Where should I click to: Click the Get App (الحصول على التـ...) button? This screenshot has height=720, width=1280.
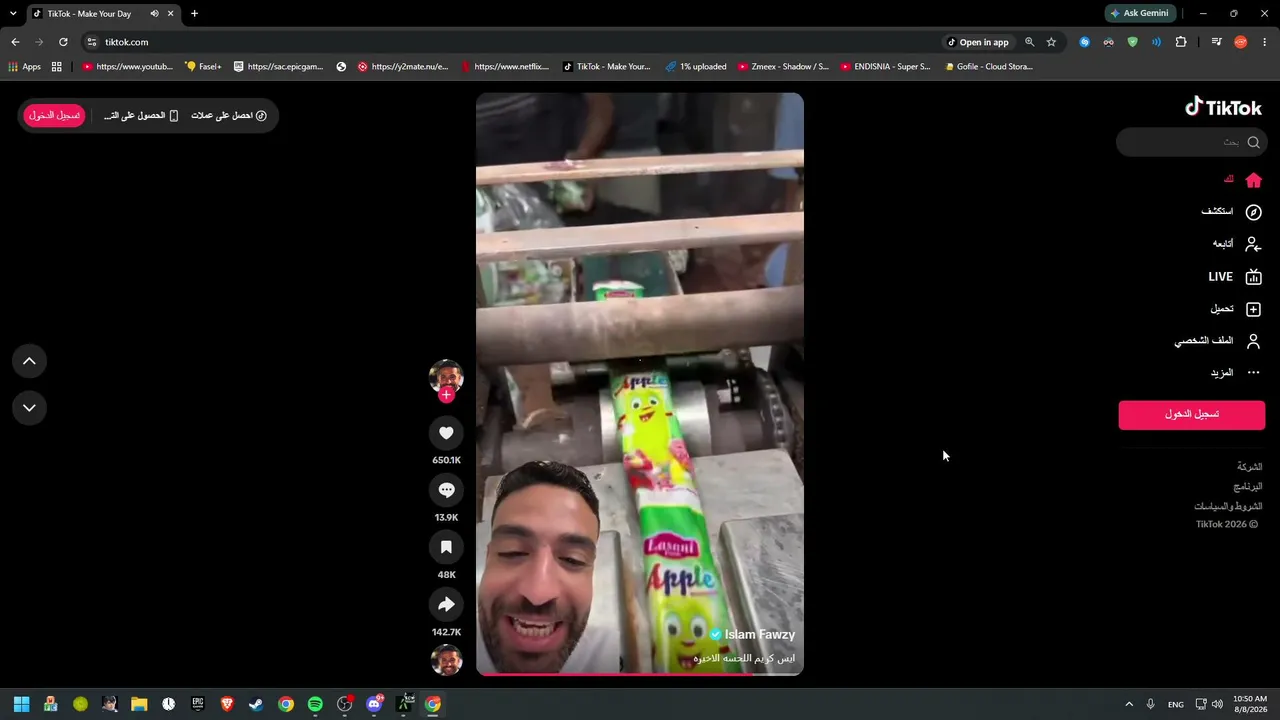point(141,116)
